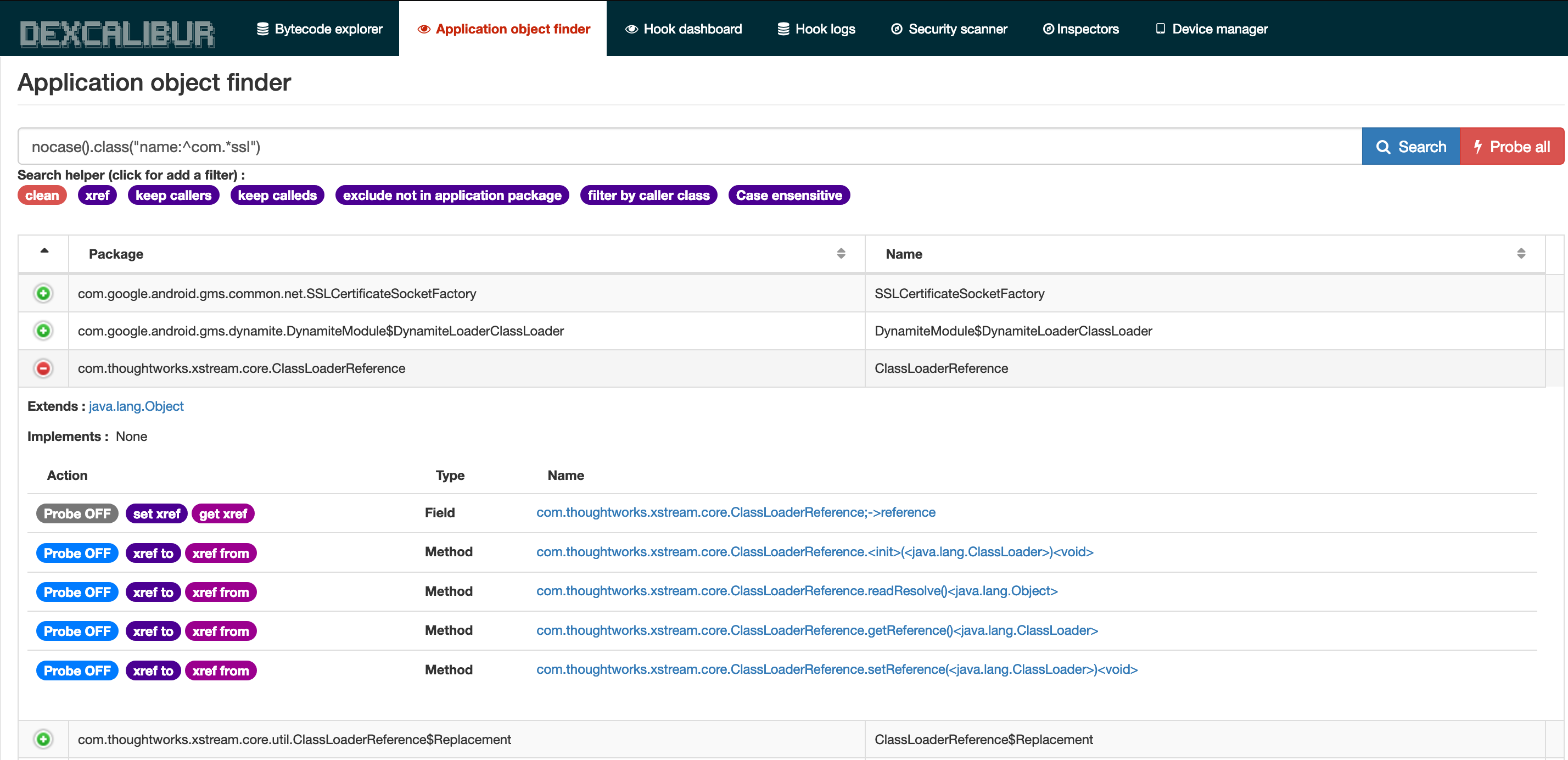Open the Hook dashboard tab
The width and height of the screenshot is (1568, 760).
pos(684,29)
